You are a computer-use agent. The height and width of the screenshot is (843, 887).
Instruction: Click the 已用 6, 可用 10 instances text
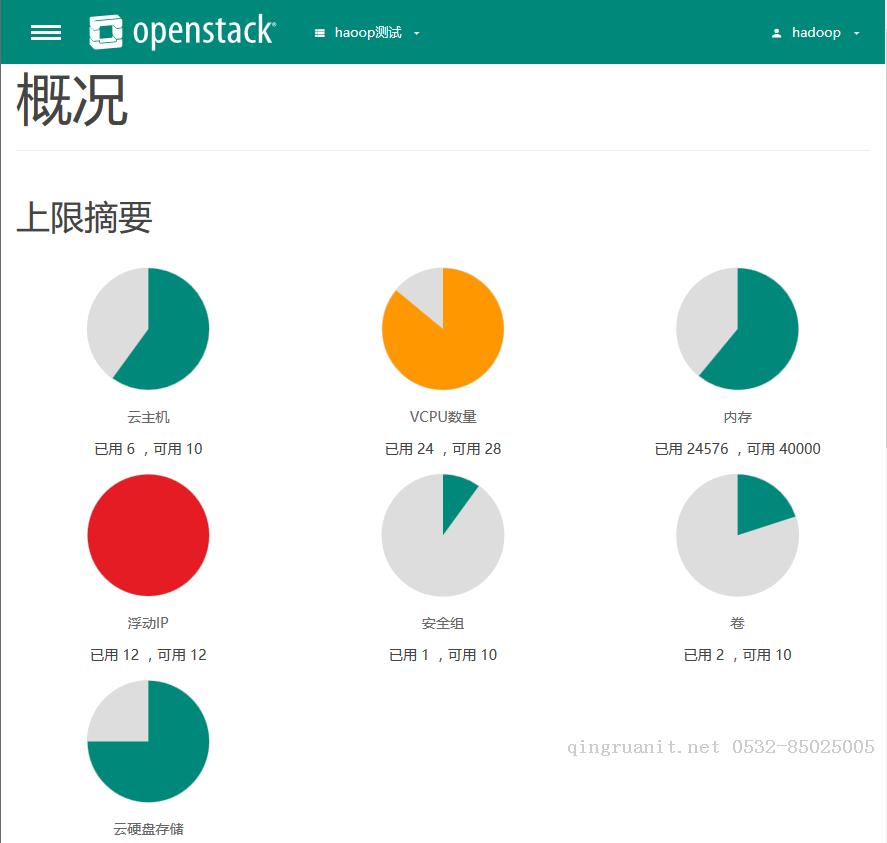pos(148,449)
